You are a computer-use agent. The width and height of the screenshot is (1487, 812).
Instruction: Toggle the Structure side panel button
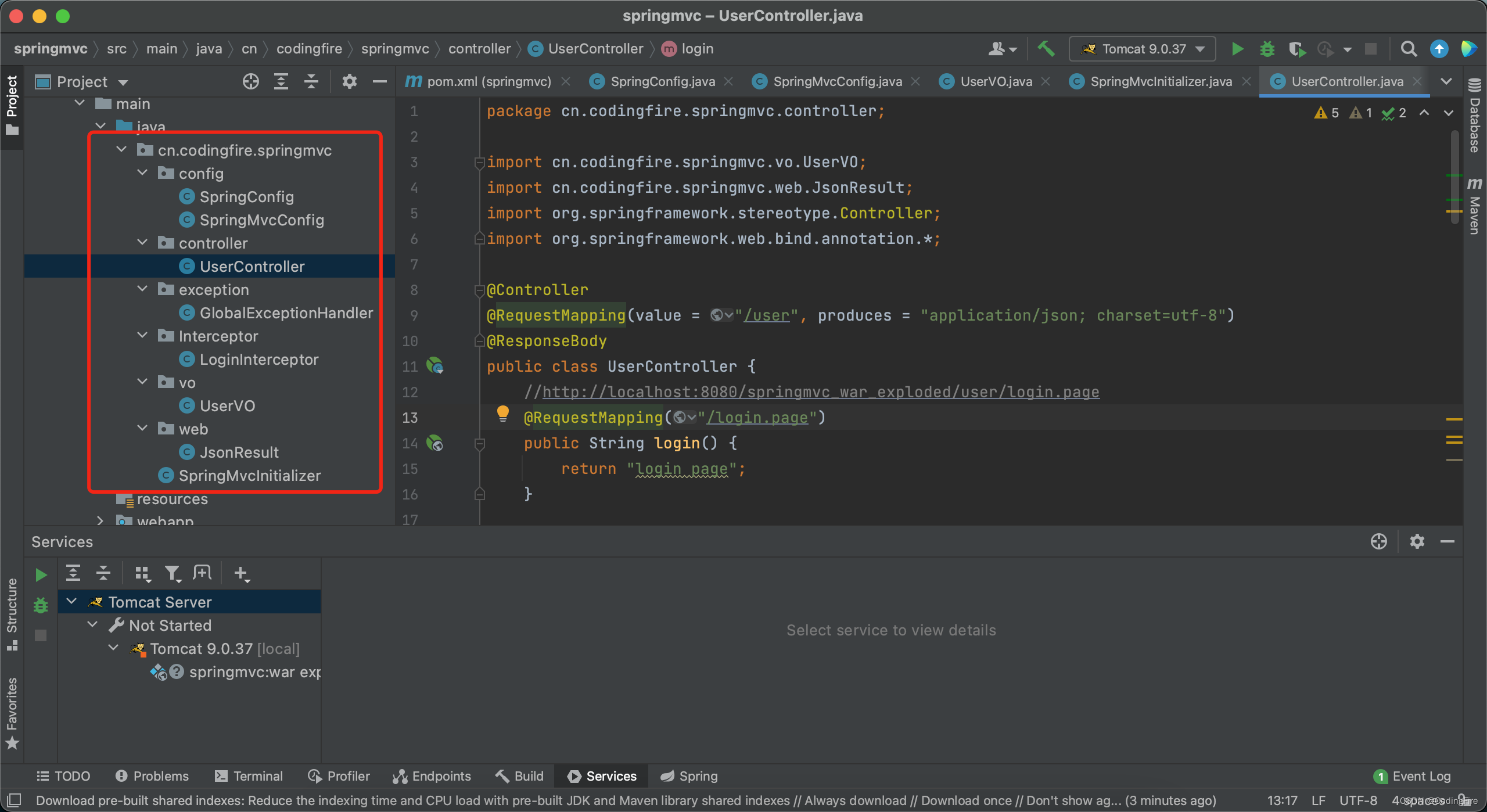coord(12,613)
